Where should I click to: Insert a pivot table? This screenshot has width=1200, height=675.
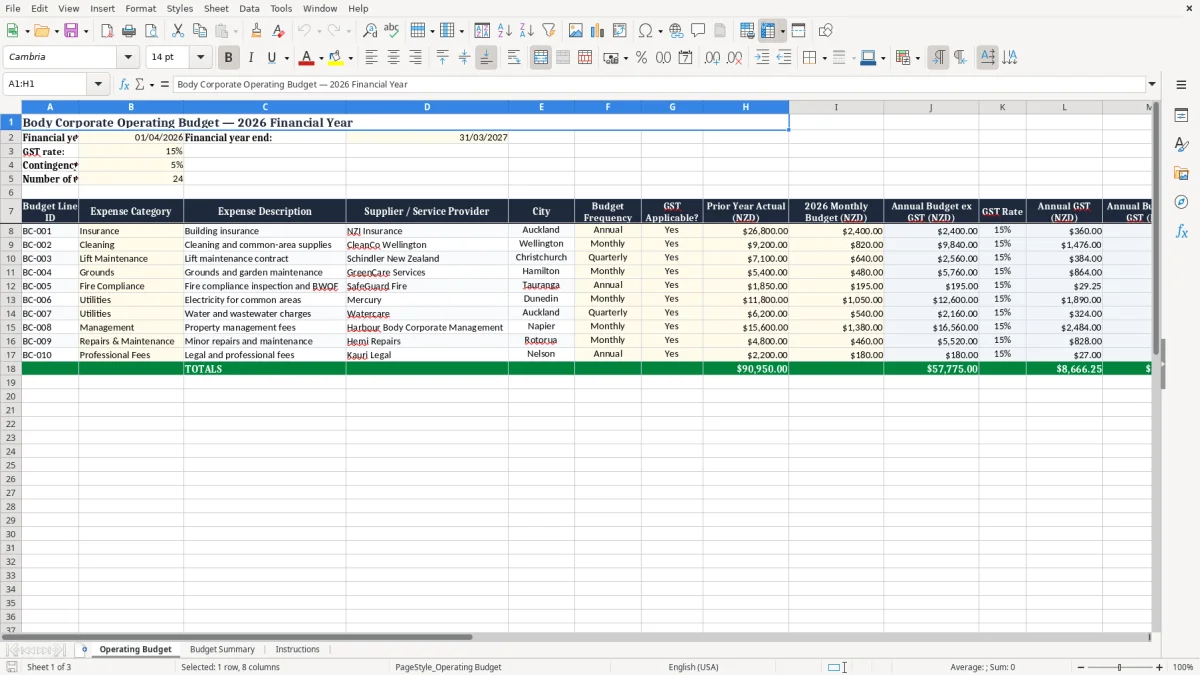tap(620, 31)
